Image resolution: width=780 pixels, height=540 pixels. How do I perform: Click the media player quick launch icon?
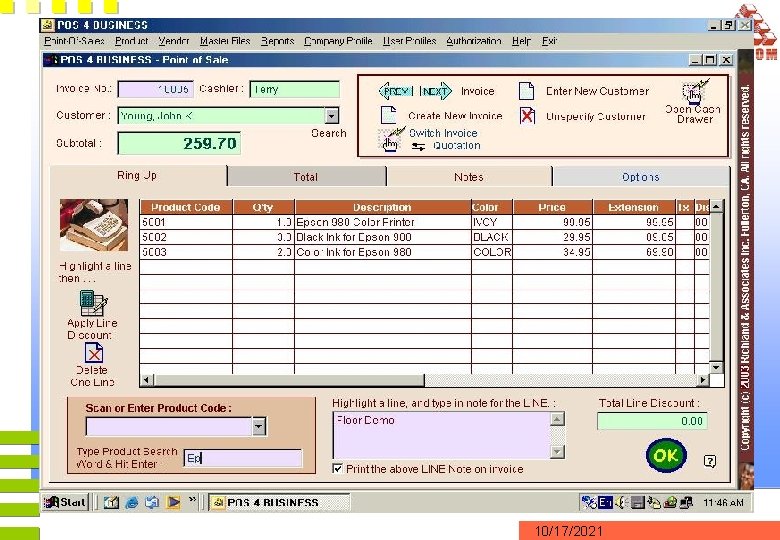173,502
